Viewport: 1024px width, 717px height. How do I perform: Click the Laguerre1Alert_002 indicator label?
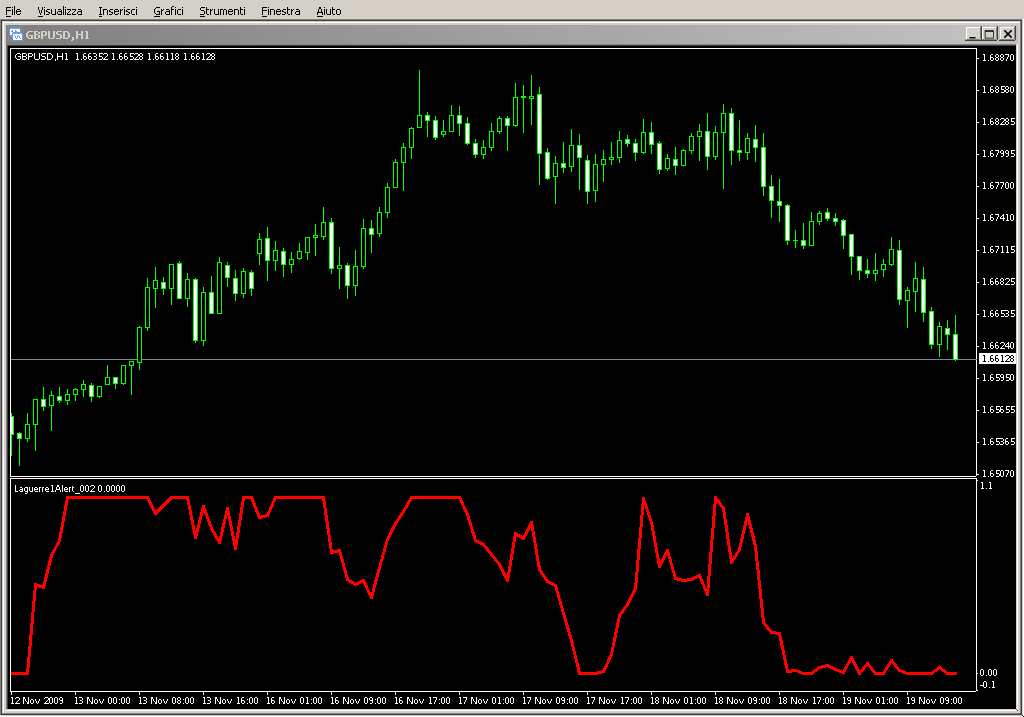pyautogui.click(x=70, y=488)
